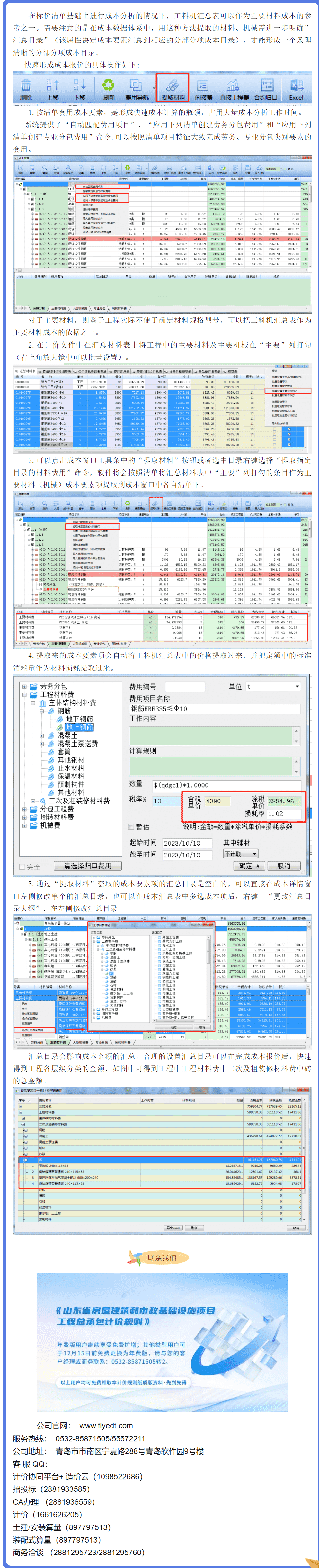Collapse the 钢筋 tree node

(41, 711)
